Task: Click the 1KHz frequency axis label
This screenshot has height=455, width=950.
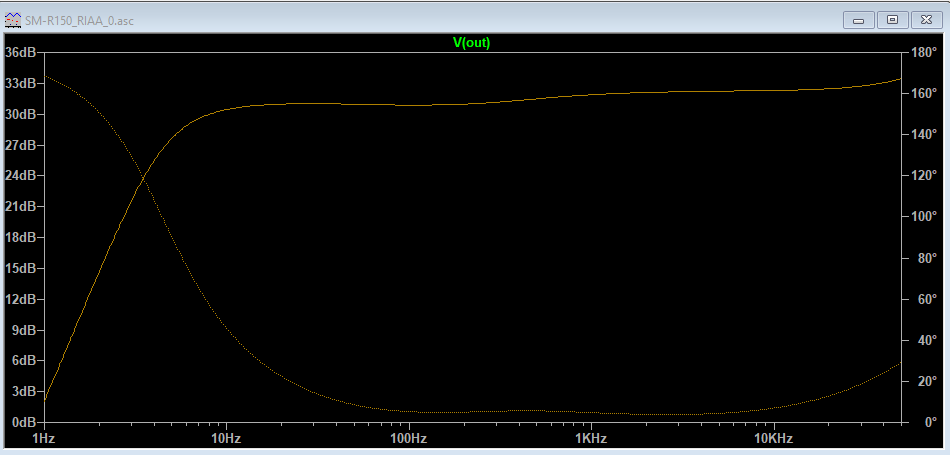Action: pyautogui.click(x=591, y=439)
